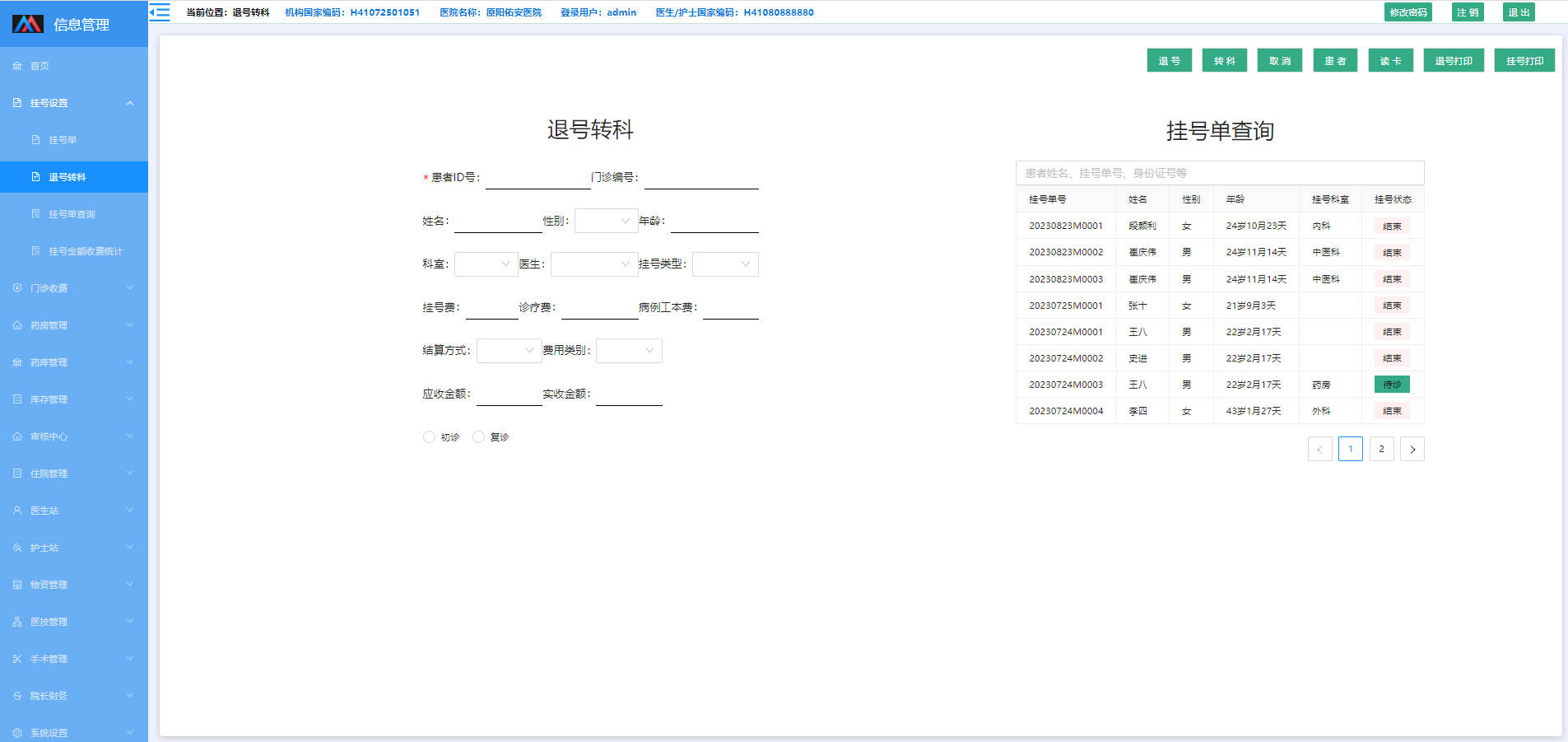This screenshot has width=1568, height=742.
Task: Open the 挂号金额收费统计 submenu item
Action: [74, 251]
